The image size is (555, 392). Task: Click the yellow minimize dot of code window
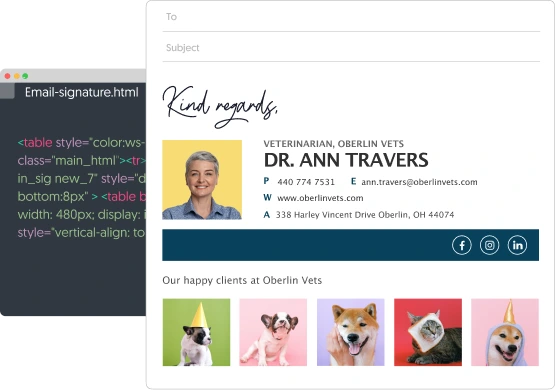[x=16, y=76]
